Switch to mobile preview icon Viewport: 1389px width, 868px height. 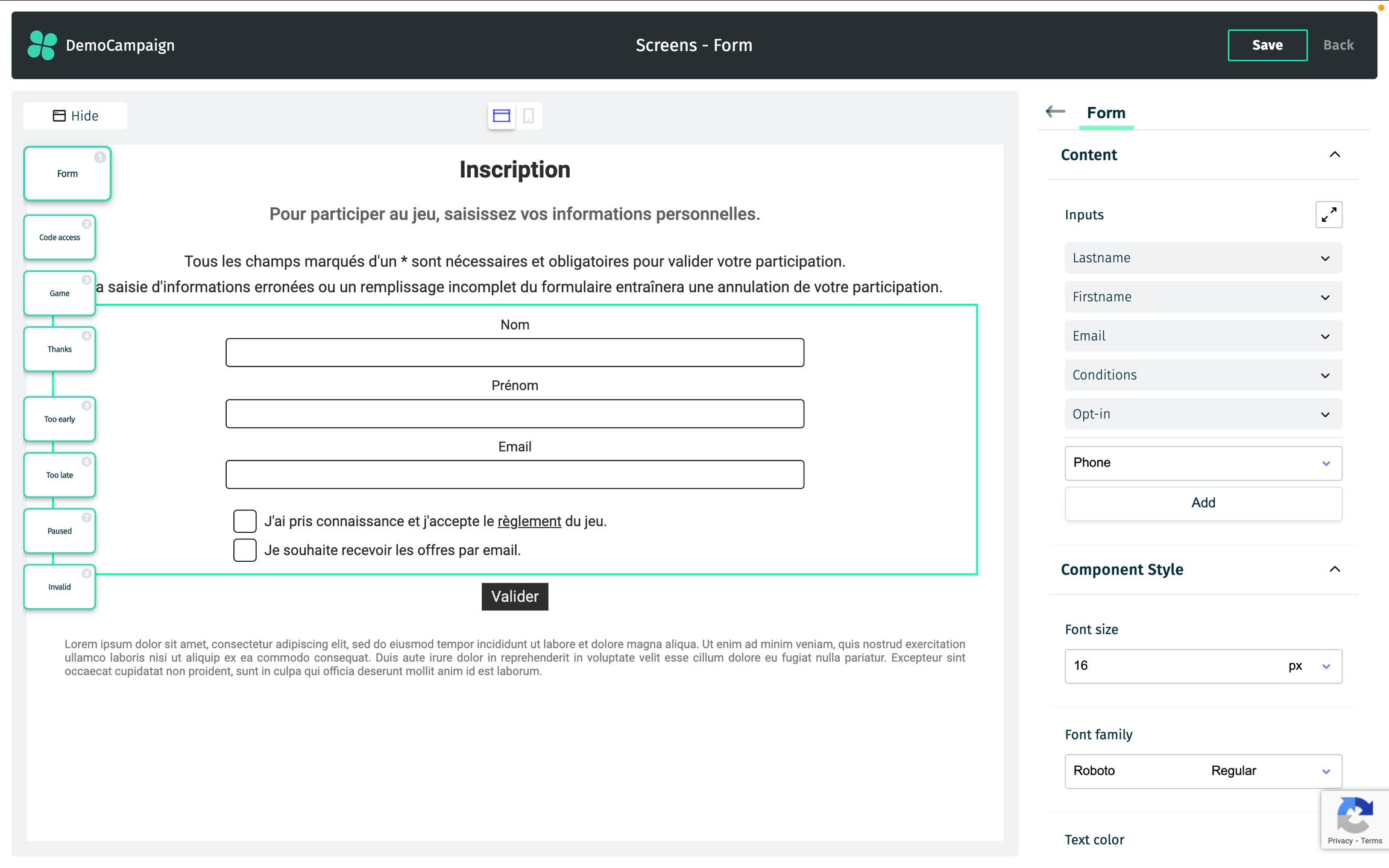529,116
